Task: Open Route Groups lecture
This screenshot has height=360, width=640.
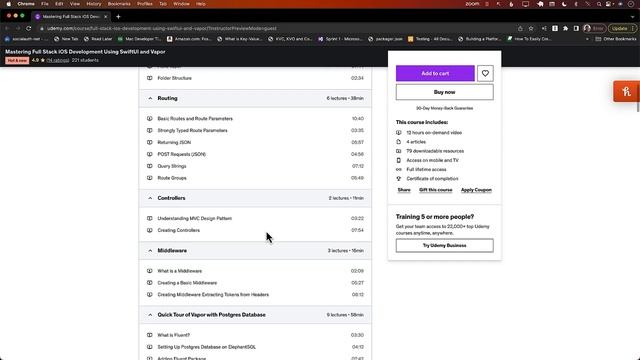Action: [x=172, y=178]
